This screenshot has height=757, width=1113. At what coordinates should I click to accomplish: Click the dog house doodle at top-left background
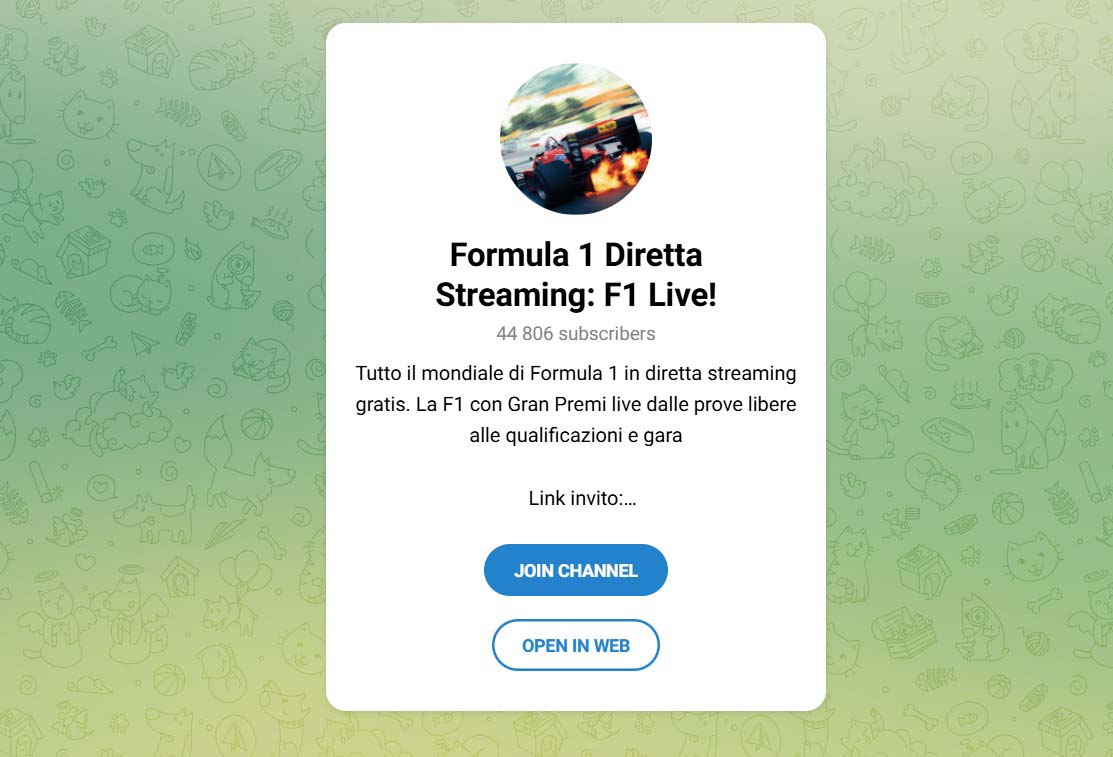tap(152, 51)
